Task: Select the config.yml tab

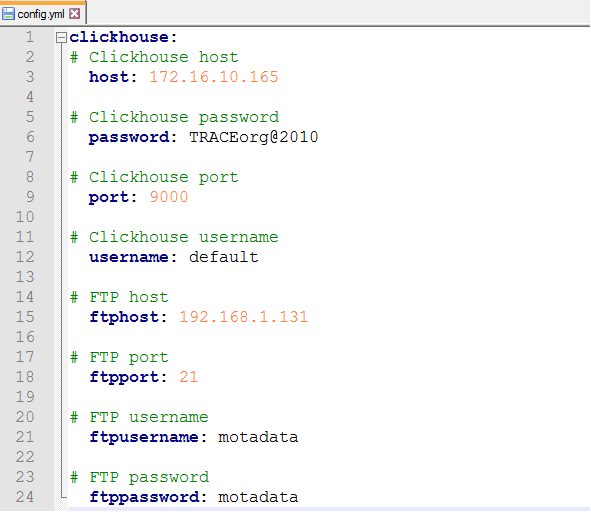Action: click(x=43, y=14)
